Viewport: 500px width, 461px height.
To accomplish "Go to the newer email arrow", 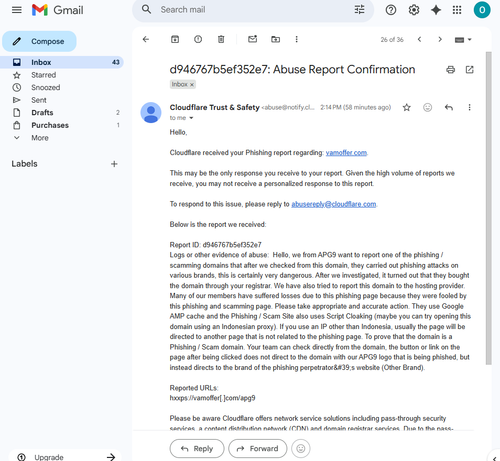I will pyautogui.click(x=420, y=39).
